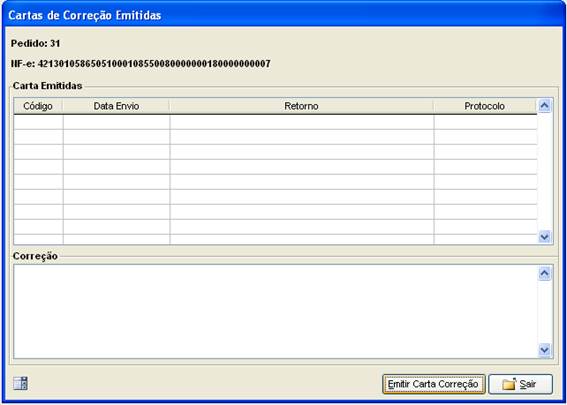Click the Retorno column header
This screenshot has width=567, height=405.
(301, 106)
